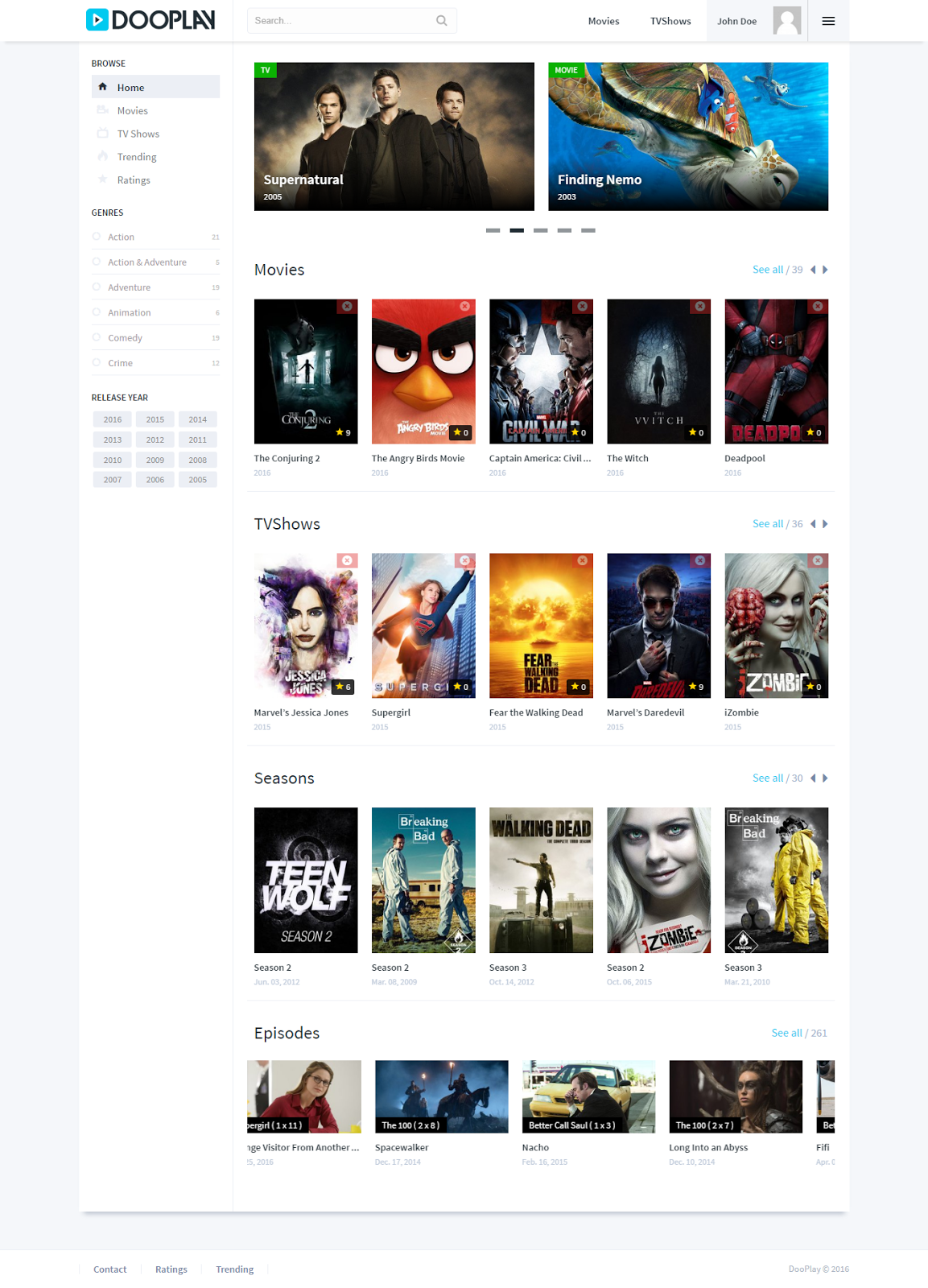
Task: Open the Spacewalker episode title
Action: pos(402,1148)
